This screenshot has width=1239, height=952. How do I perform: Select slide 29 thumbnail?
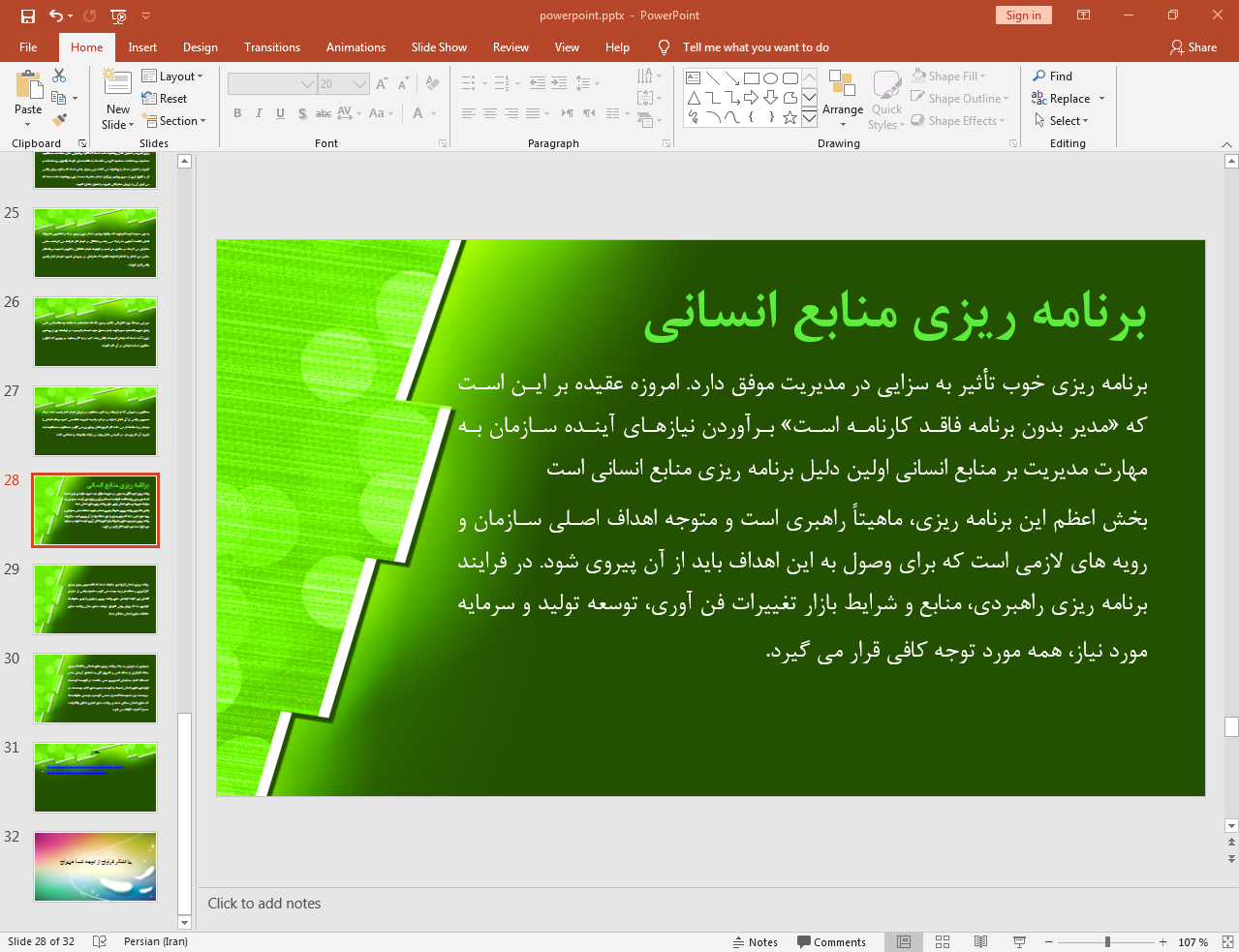coord(95,599)
